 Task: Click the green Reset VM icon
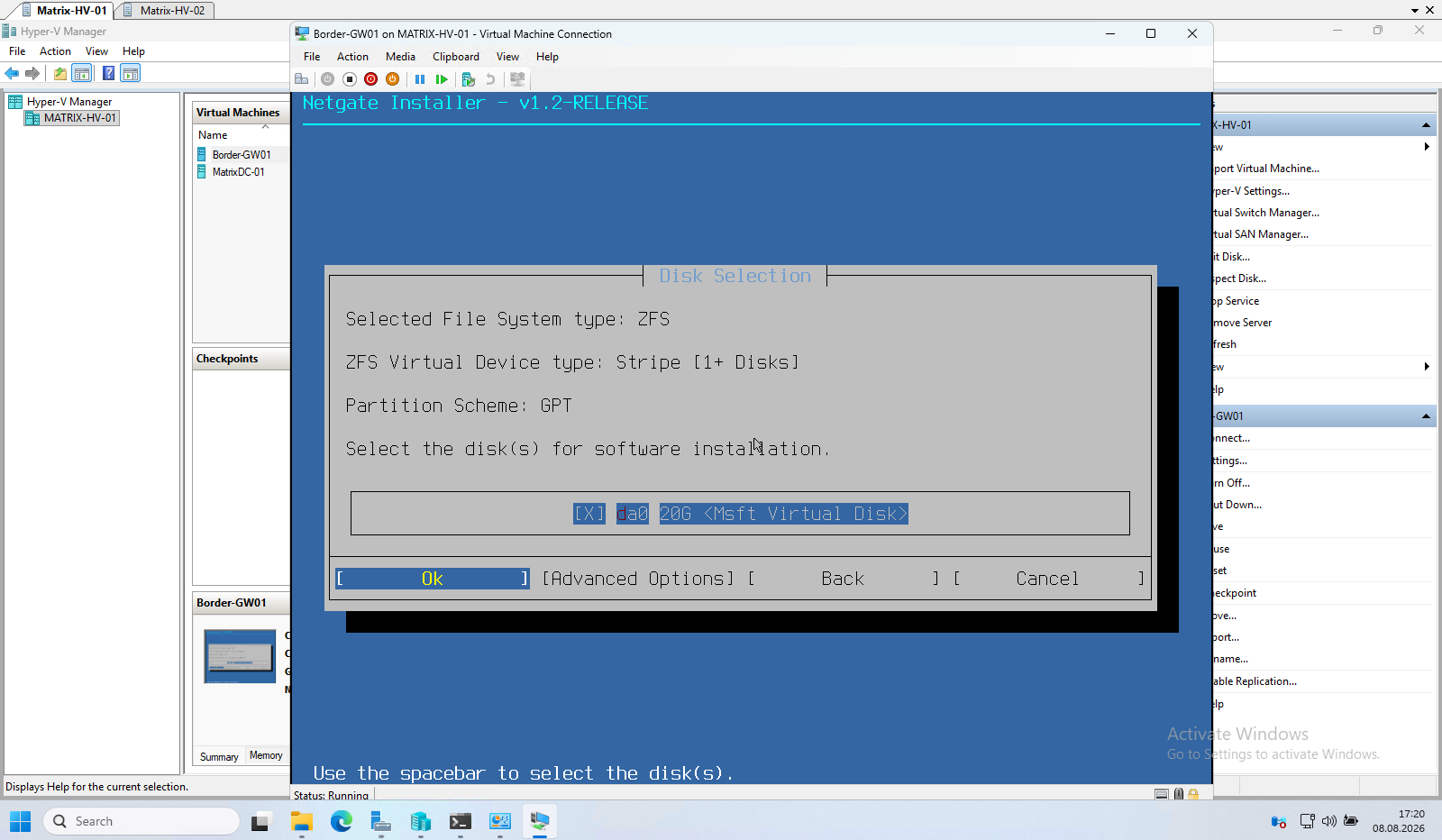[x=442, y=79]
